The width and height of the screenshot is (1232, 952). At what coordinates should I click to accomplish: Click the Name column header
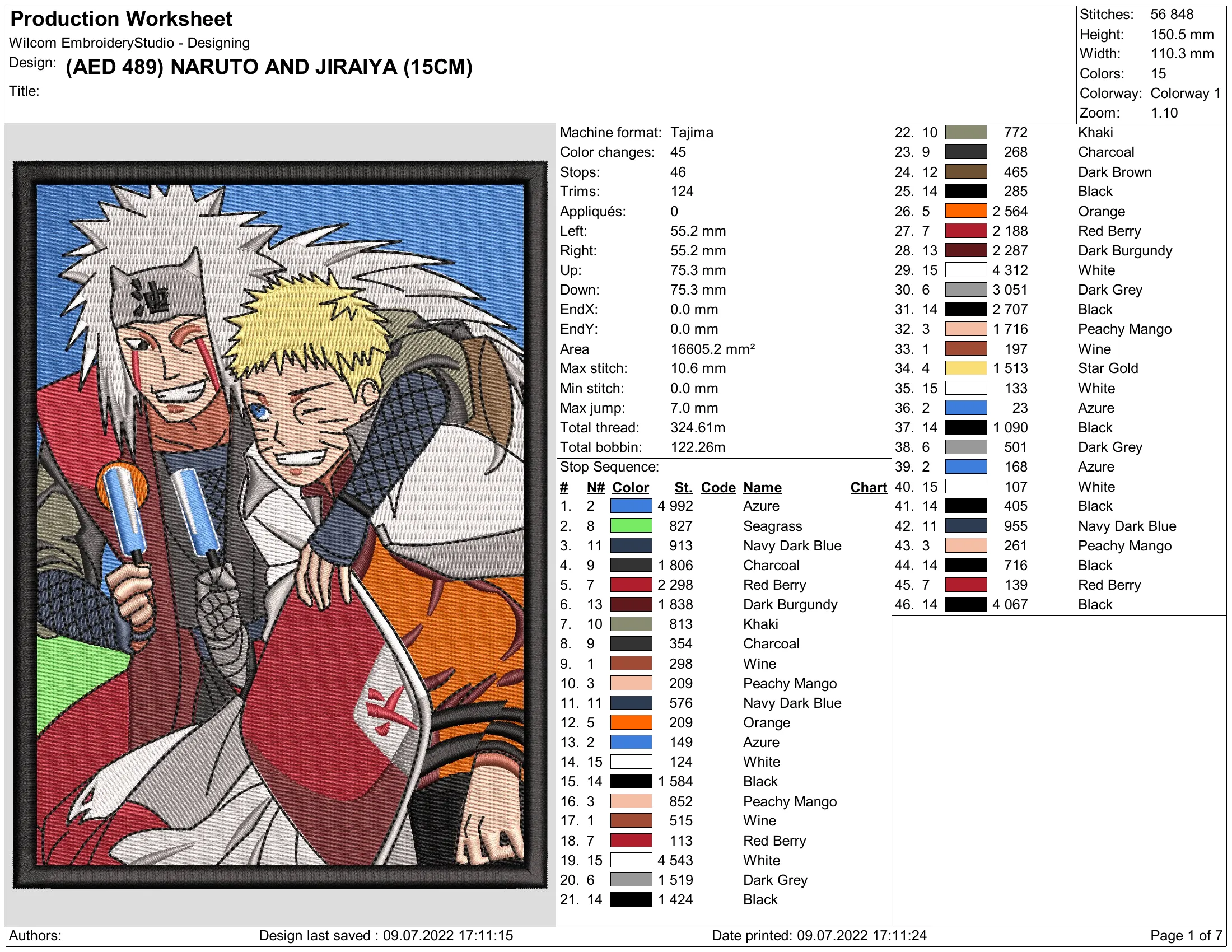pos(762,487)
